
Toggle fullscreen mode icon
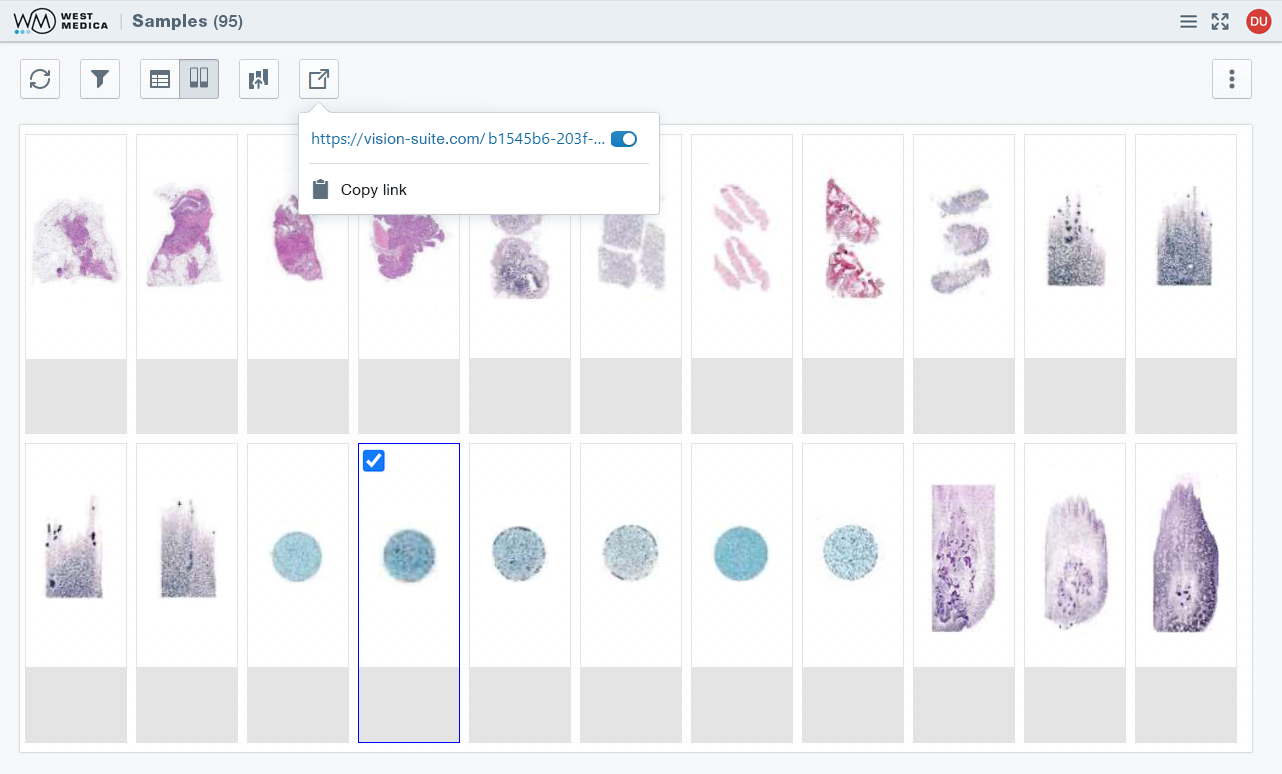(x=1220, y=21)
